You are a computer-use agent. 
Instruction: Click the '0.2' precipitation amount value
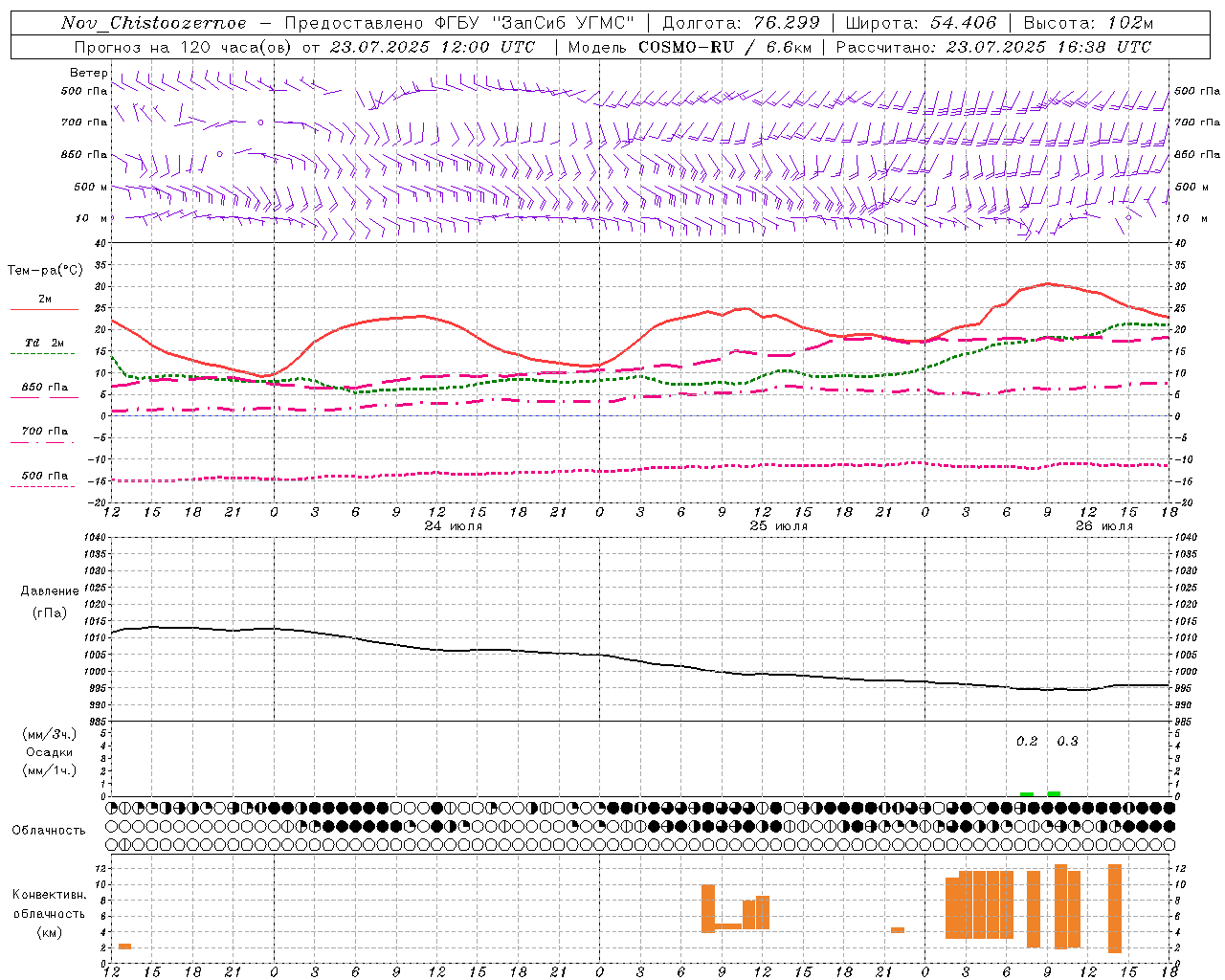point(1027,742)
